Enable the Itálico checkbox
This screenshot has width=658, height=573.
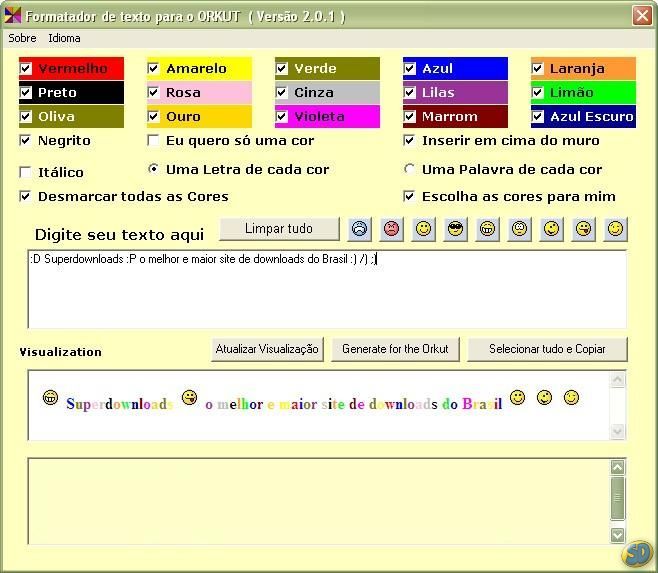pyautogui.click(x=26, y=172)
